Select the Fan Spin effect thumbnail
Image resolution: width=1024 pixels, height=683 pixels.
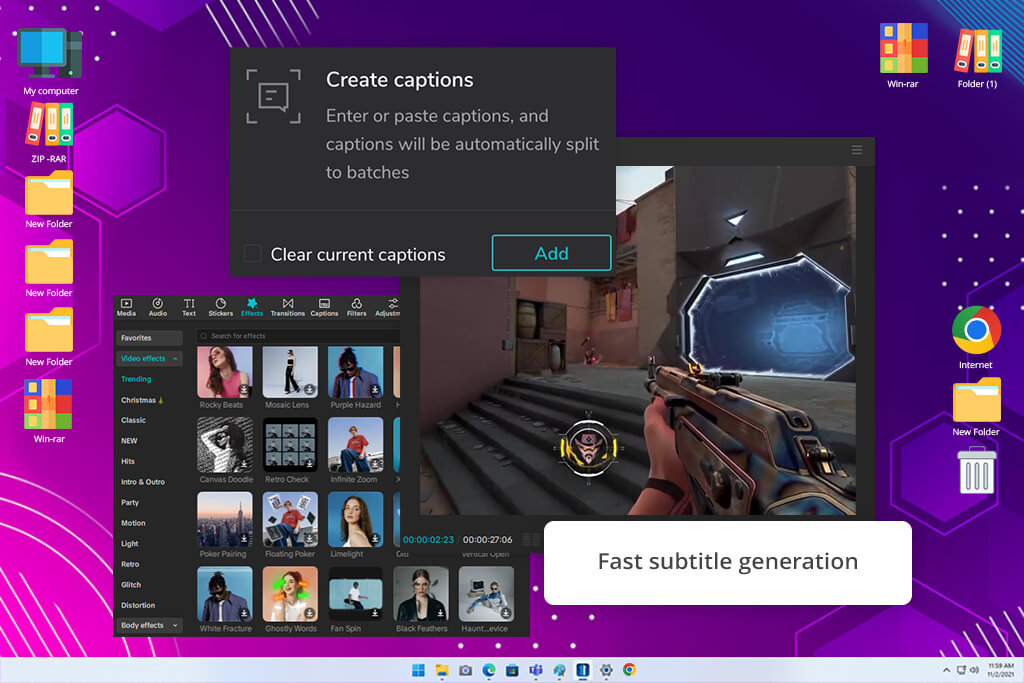pyautogui.click(x=355, y=594)
